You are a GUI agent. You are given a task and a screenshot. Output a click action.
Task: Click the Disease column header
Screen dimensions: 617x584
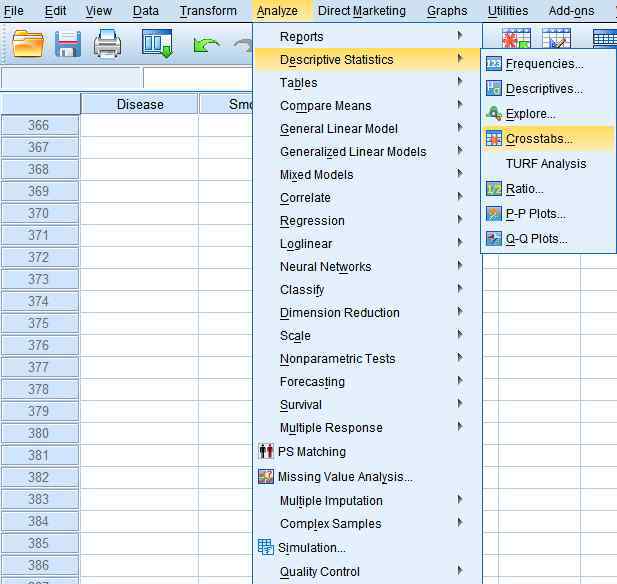(x=140, y=104)
